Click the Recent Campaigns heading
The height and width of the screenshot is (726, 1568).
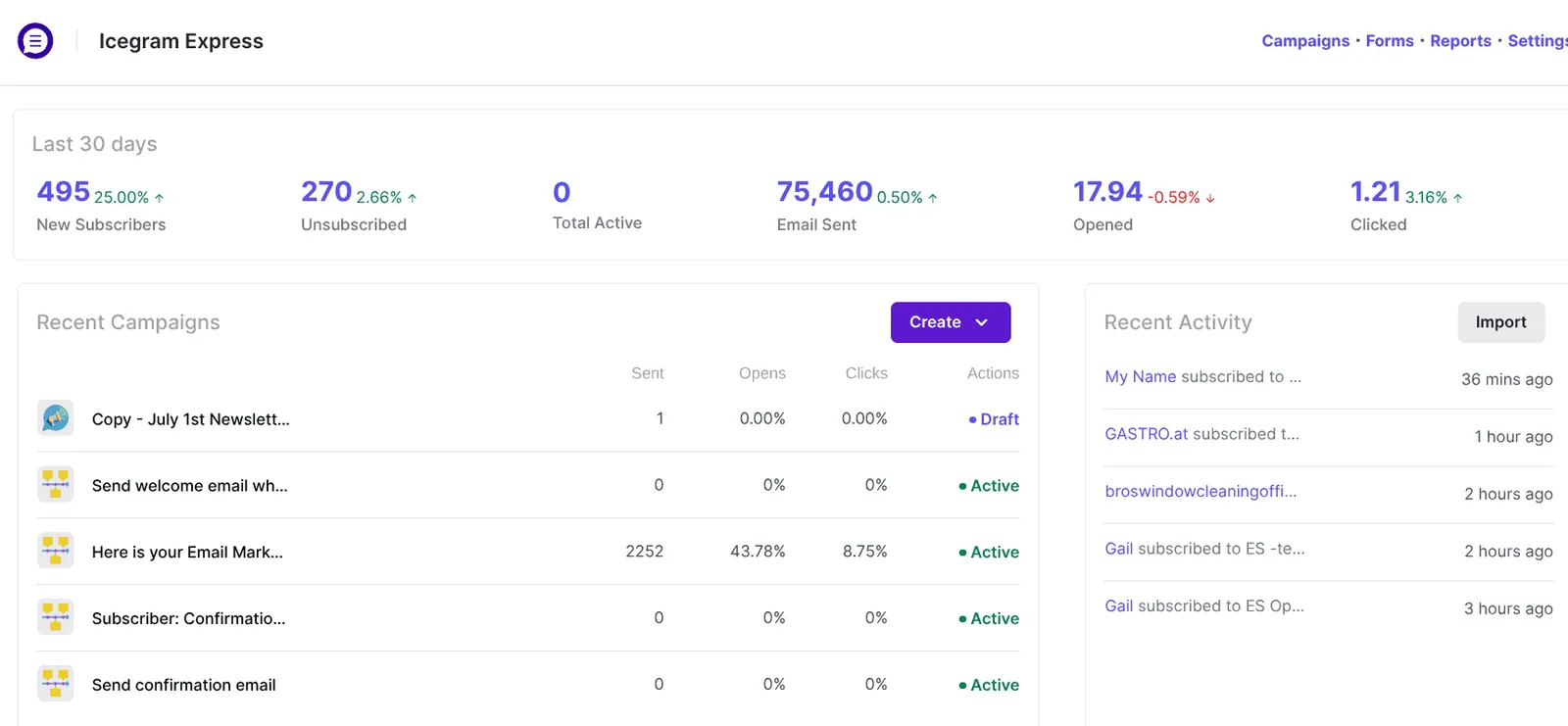[128, 322]
